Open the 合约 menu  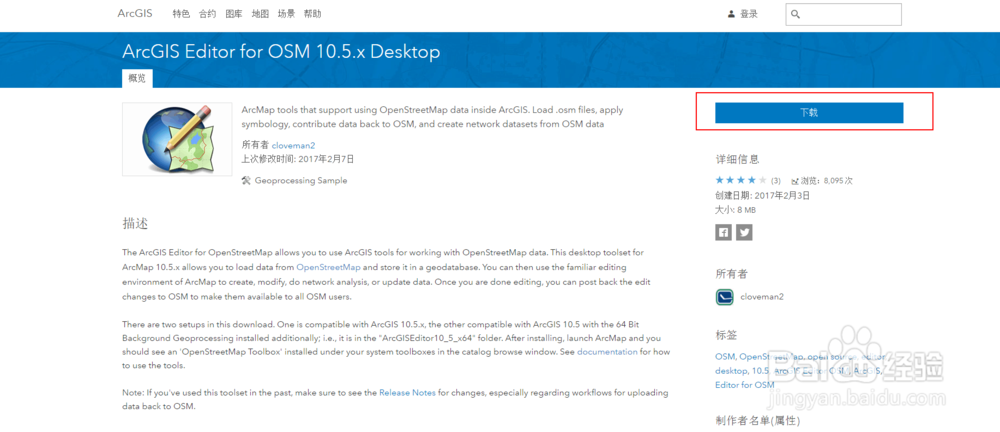(x=207, y=14)
